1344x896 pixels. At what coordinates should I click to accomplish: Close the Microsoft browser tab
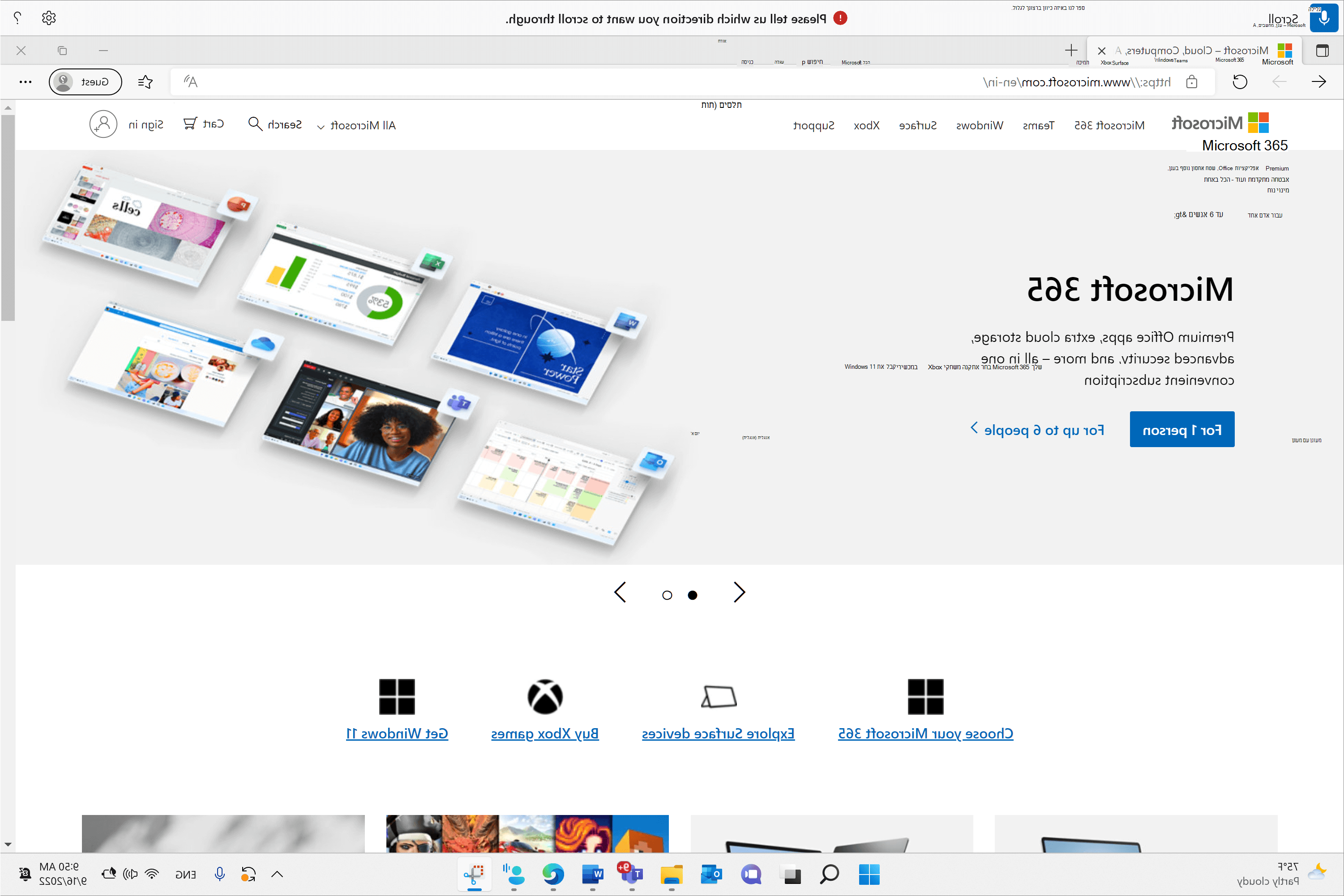[x=1102, y=51]
